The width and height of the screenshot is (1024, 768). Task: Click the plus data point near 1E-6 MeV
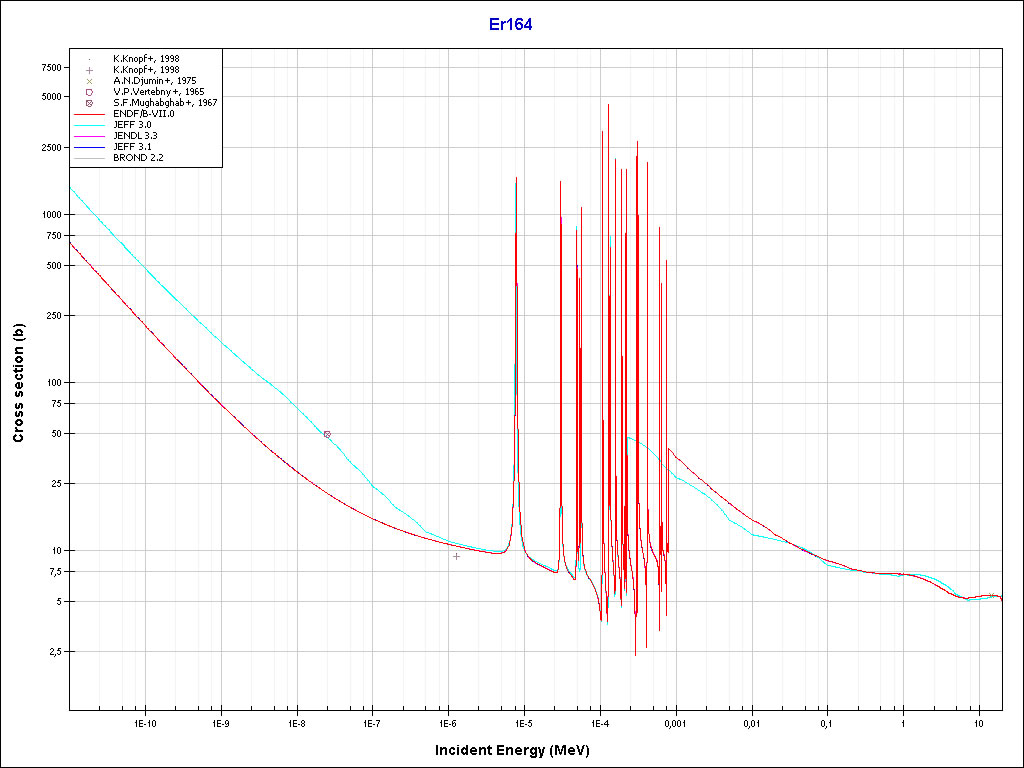(x=457, y=556)
